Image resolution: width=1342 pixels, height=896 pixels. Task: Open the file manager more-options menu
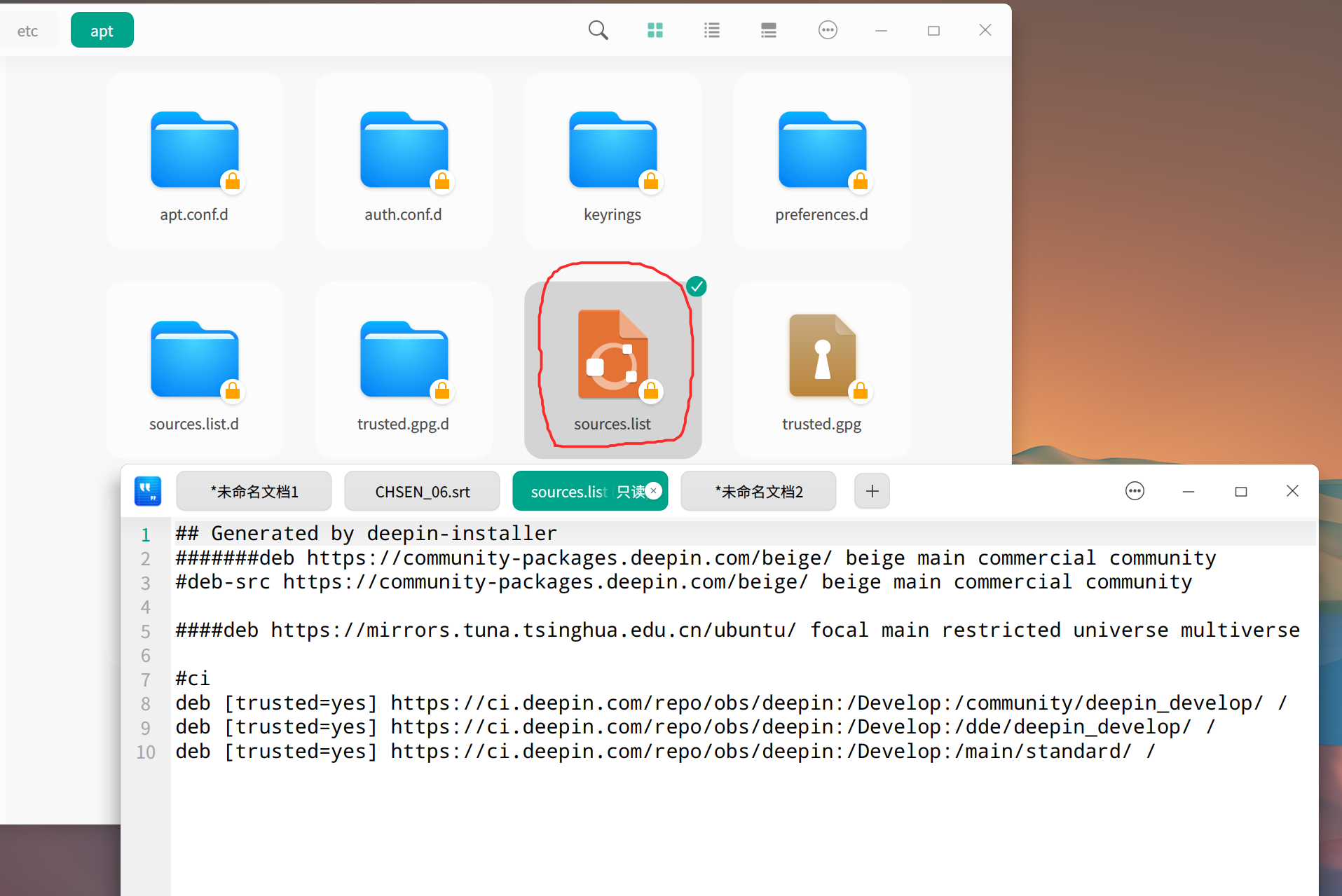point(828,30)
